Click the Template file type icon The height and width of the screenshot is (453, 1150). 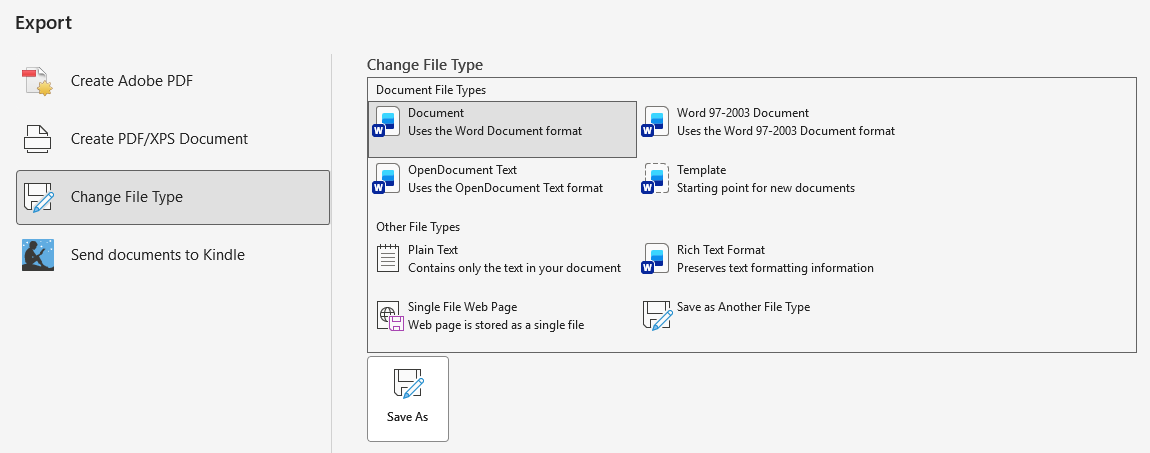[656, 179]
